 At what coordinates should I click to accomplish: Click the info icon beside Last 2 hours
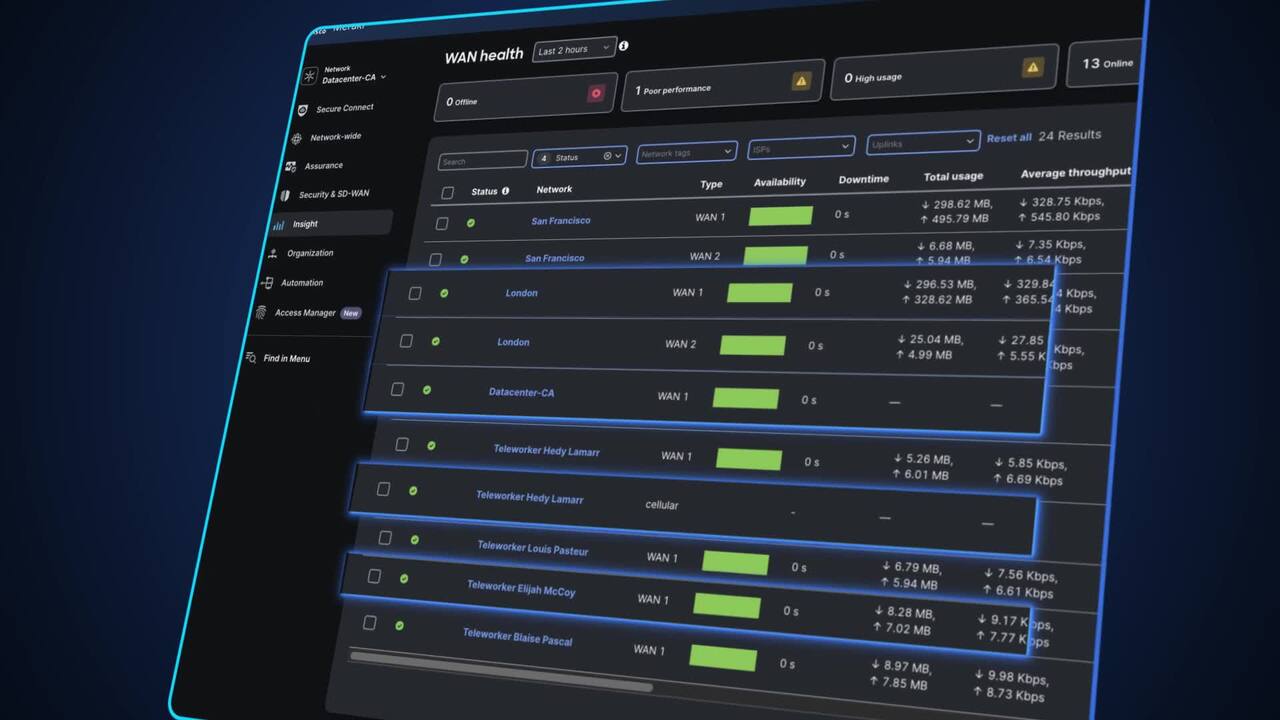tap(624, 46)
